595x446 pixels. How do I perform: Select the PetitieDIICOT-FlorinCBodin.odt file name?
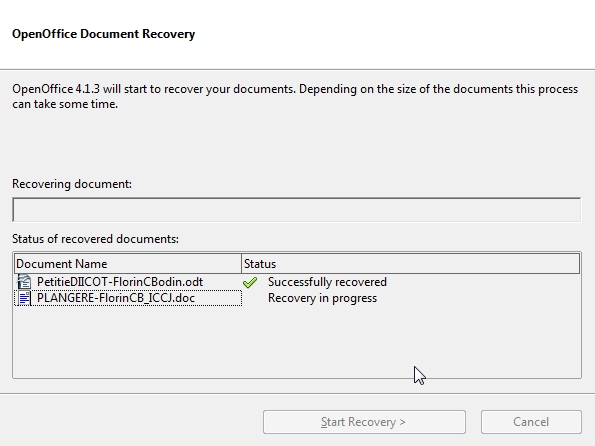coord(120,282)
